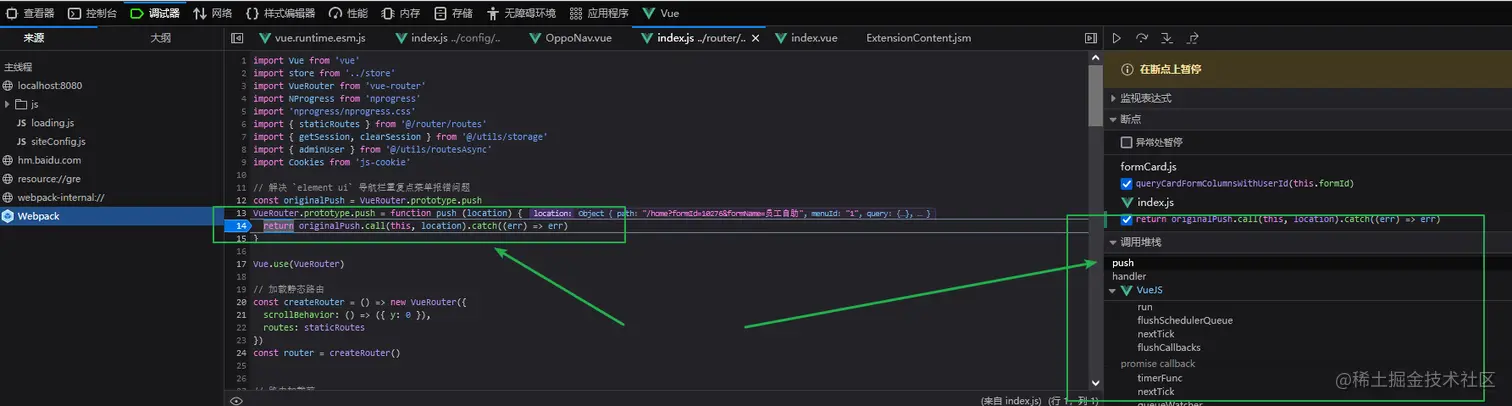Close the index.js ../router/ tab

754,38
